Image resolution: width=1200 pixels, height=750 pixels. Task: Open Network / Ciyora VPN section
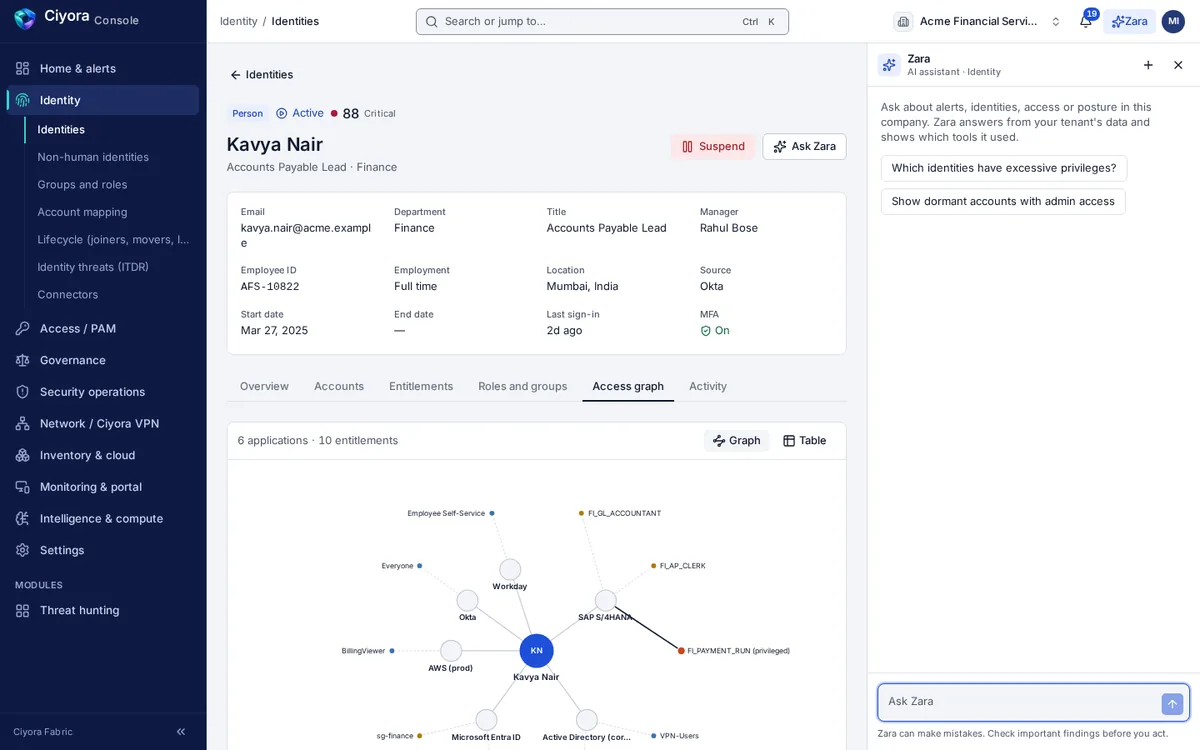tap(103, 423)
